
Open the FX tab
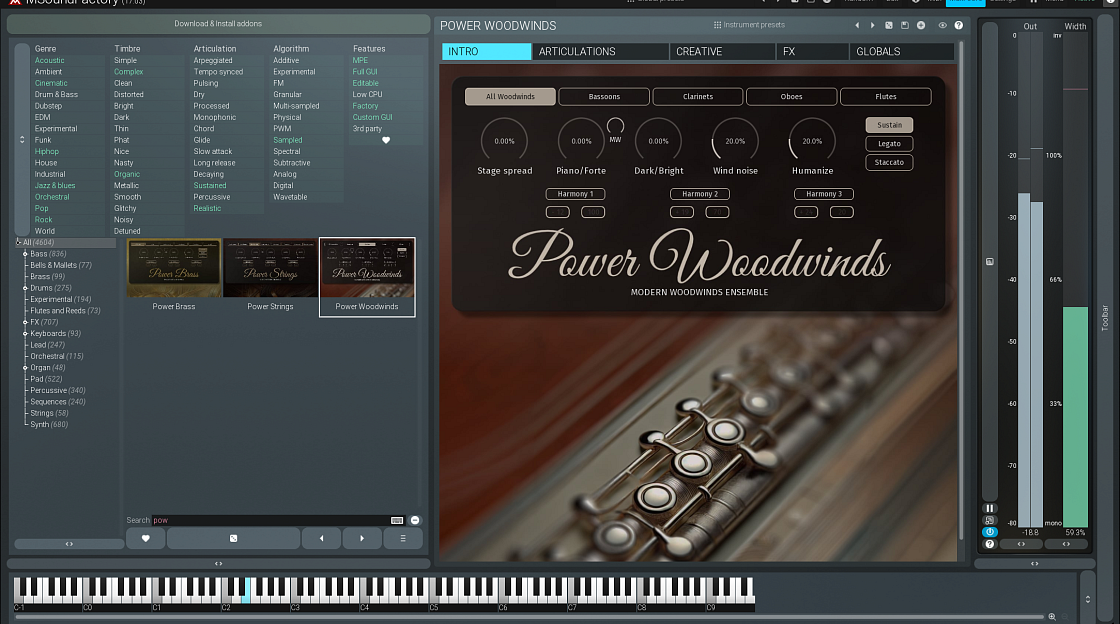[812, 51]
